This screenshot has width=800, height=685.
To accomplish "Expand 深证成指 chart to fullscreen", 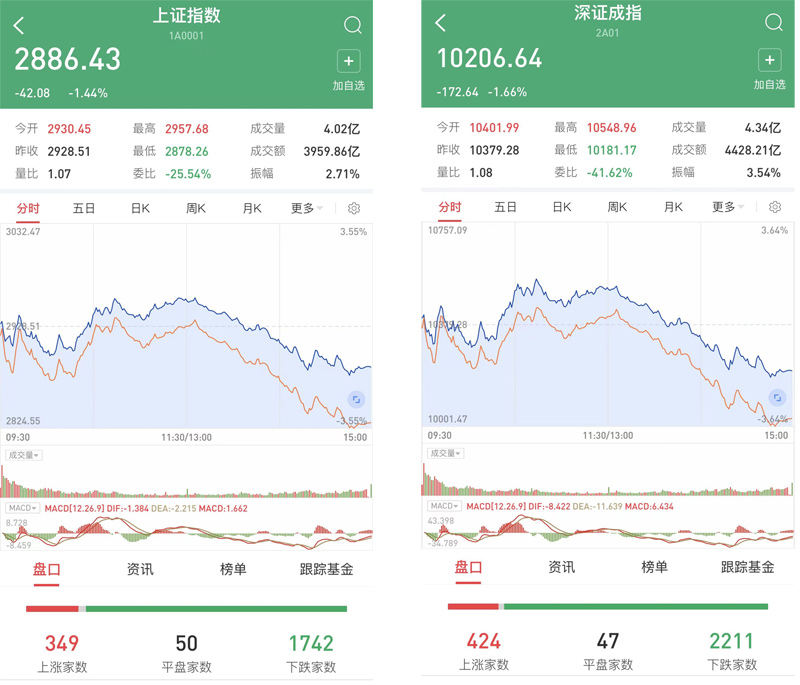I will click(777, 397).
